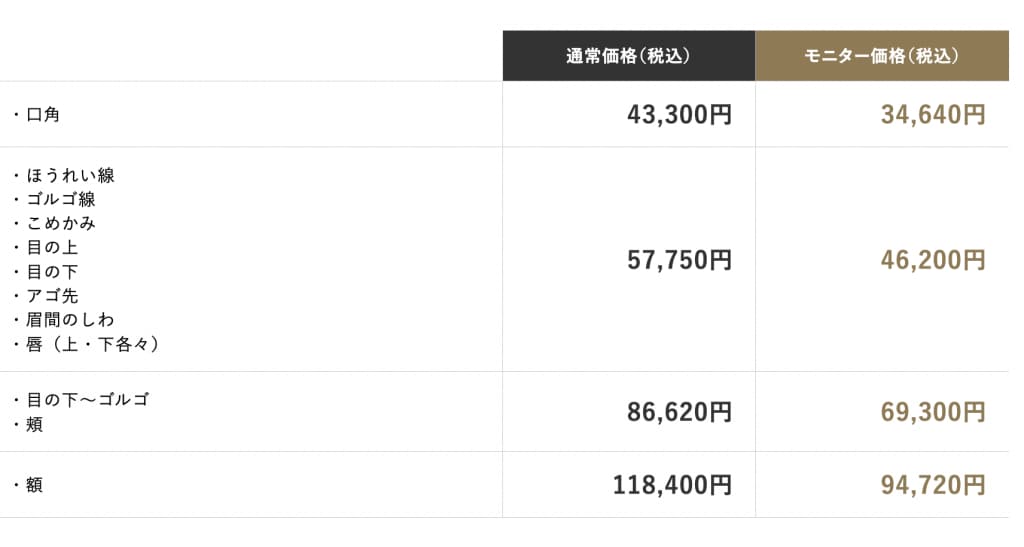Click the 43,300円 regular price
The image size is (1024, 547).
[x=679, y=115]
